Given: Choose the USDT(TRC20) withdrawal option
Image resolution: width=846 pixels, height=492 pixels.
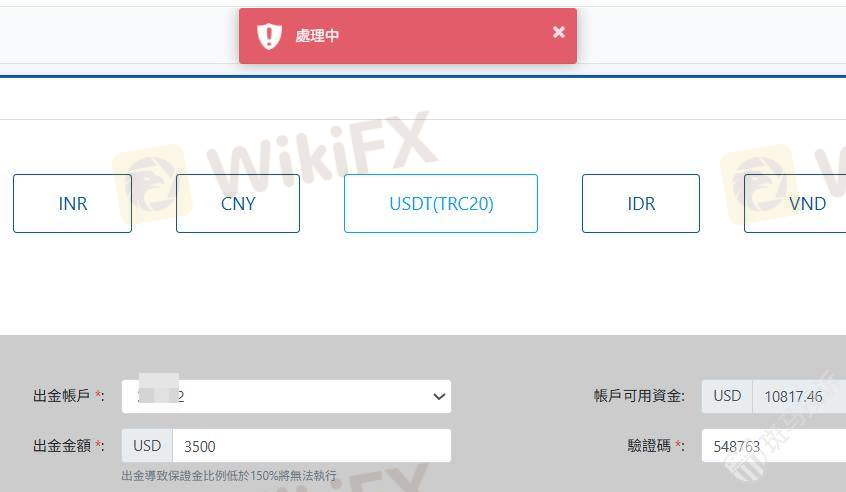Looking at the screenshot, I should pyautogui.click(x=441, y=203).
